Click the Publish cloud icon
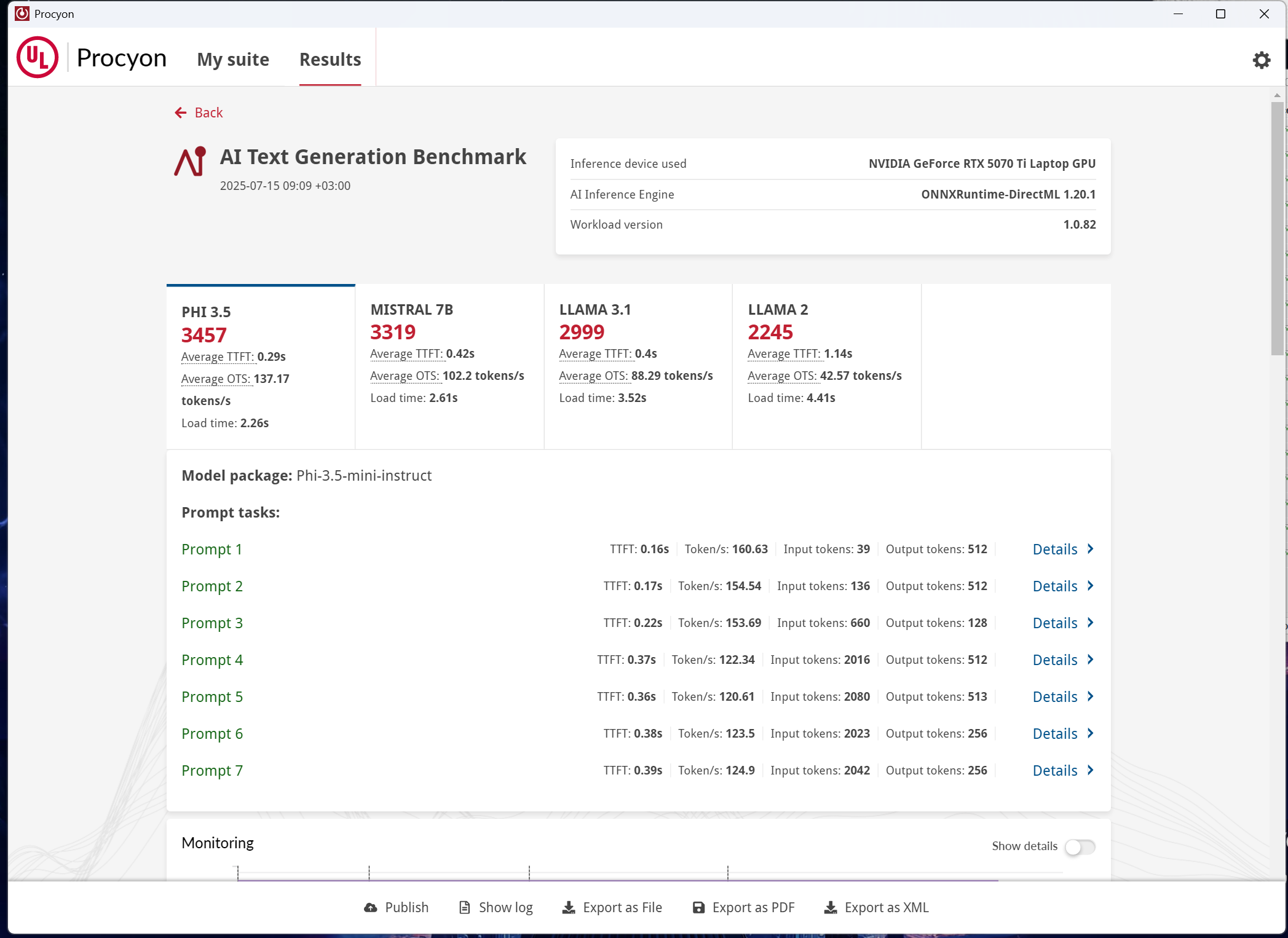The width and height of the screenshot is (1288, 938). pyautogui.click(x=370, y=907)
